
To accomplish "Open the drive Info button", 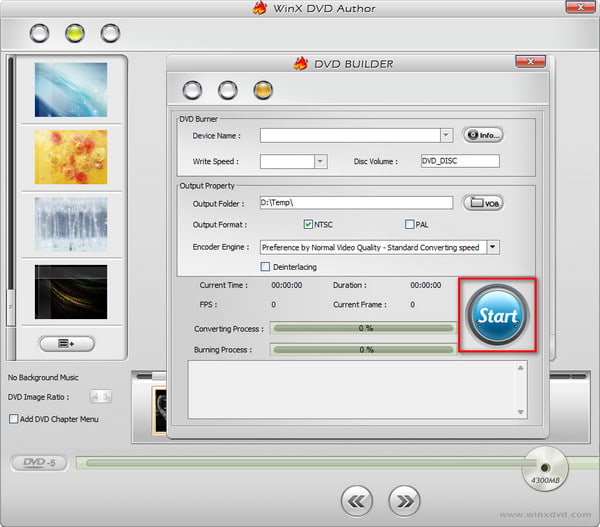I will (x=482, y=135).
